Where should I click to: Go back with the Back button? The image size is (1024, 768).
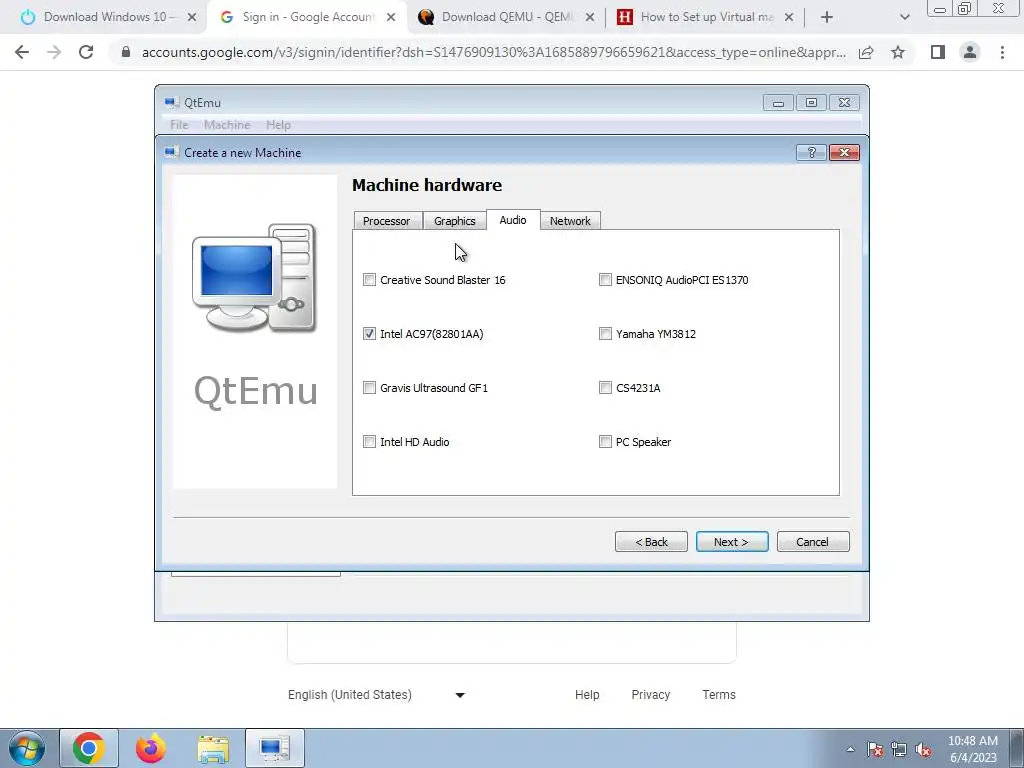(x=651, y=541)
